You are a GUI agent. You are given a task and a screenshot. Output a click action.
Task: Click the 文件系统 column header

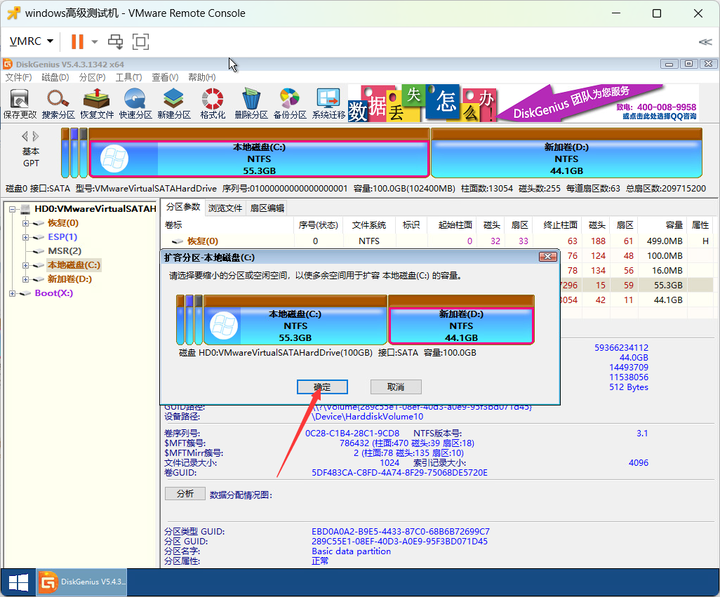(369, 225)
